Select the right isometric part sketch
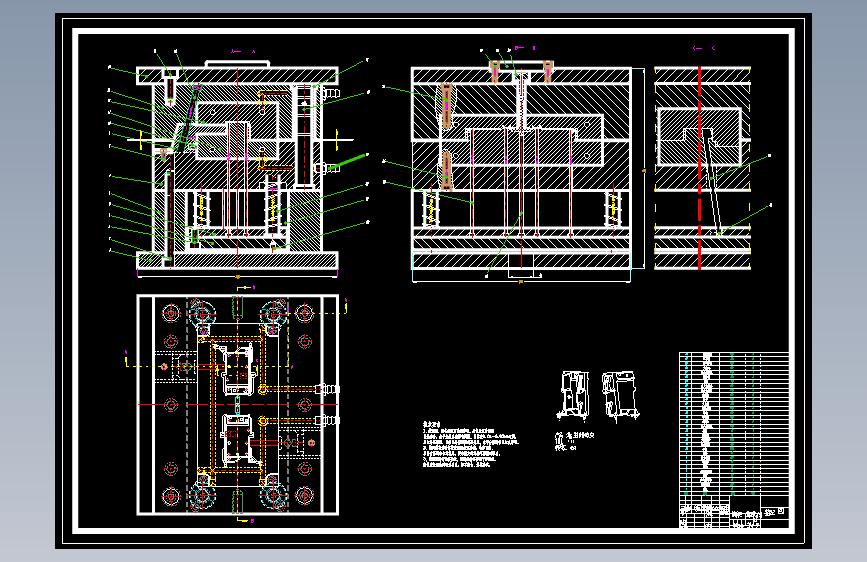The height and width of the screenshot is (562, 867). coord(620,396)
